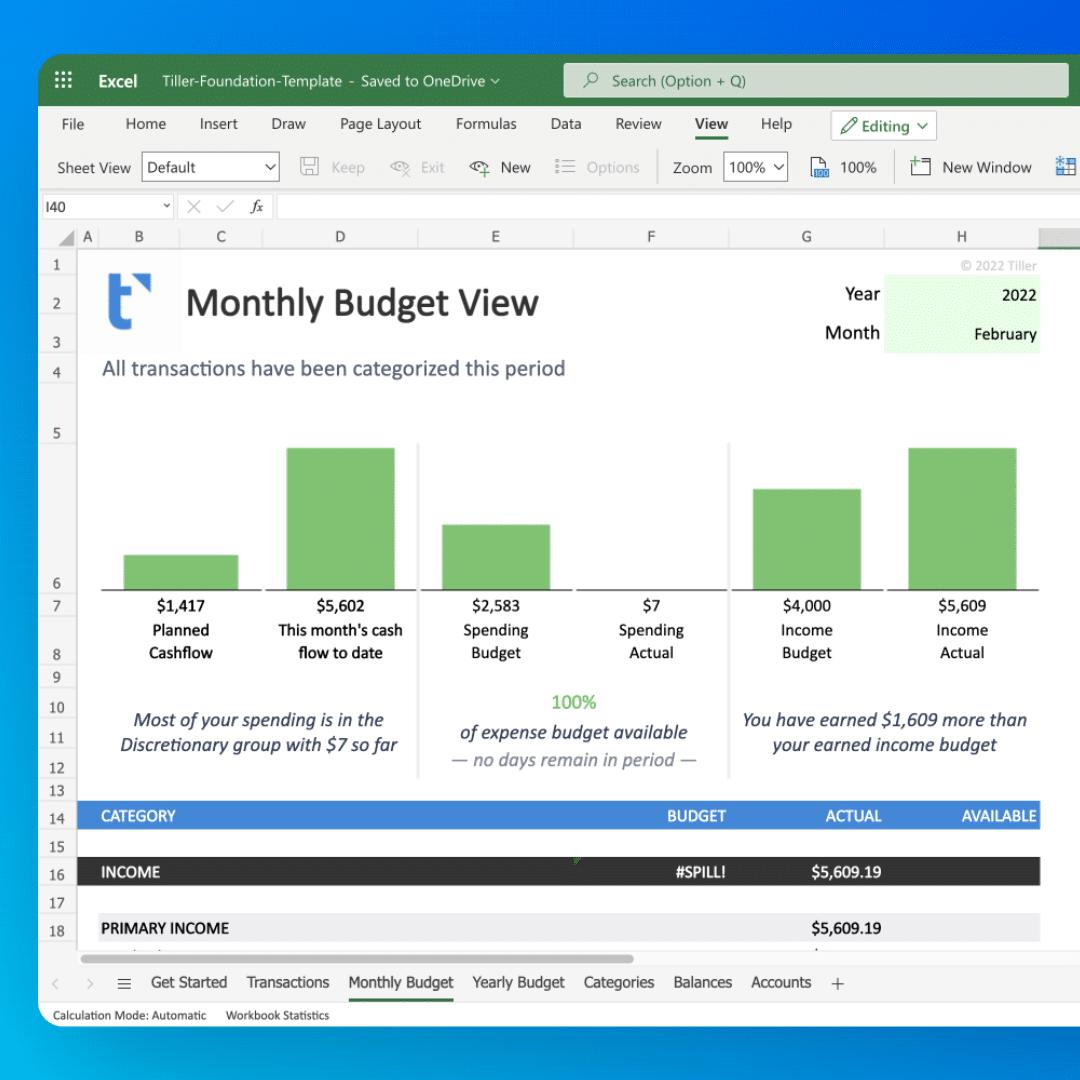Viewport: 1080px width, 1080px height.
Task: Click the previous sheet arrow
Action: [56, 984]
